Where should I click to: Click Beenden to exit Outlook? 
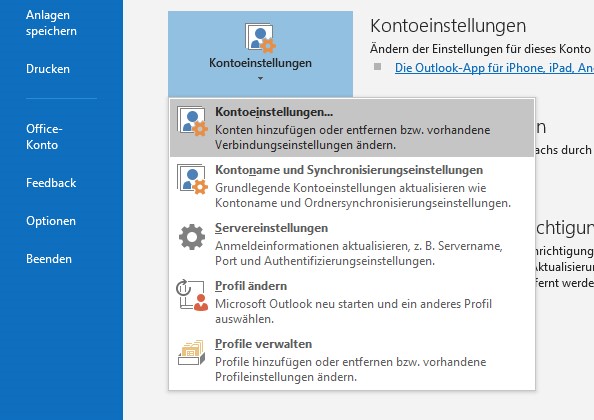coord(49,259)
